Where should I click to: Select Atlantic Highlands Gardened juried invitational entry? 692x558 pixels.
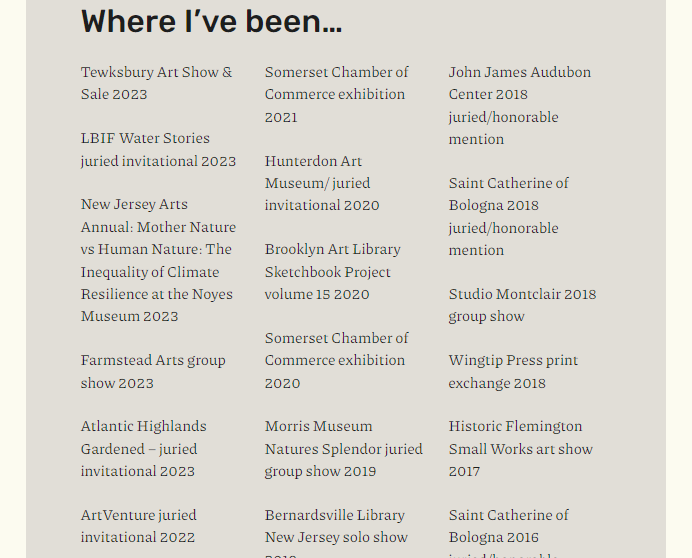pyautogui.click(x=143, y=448)
